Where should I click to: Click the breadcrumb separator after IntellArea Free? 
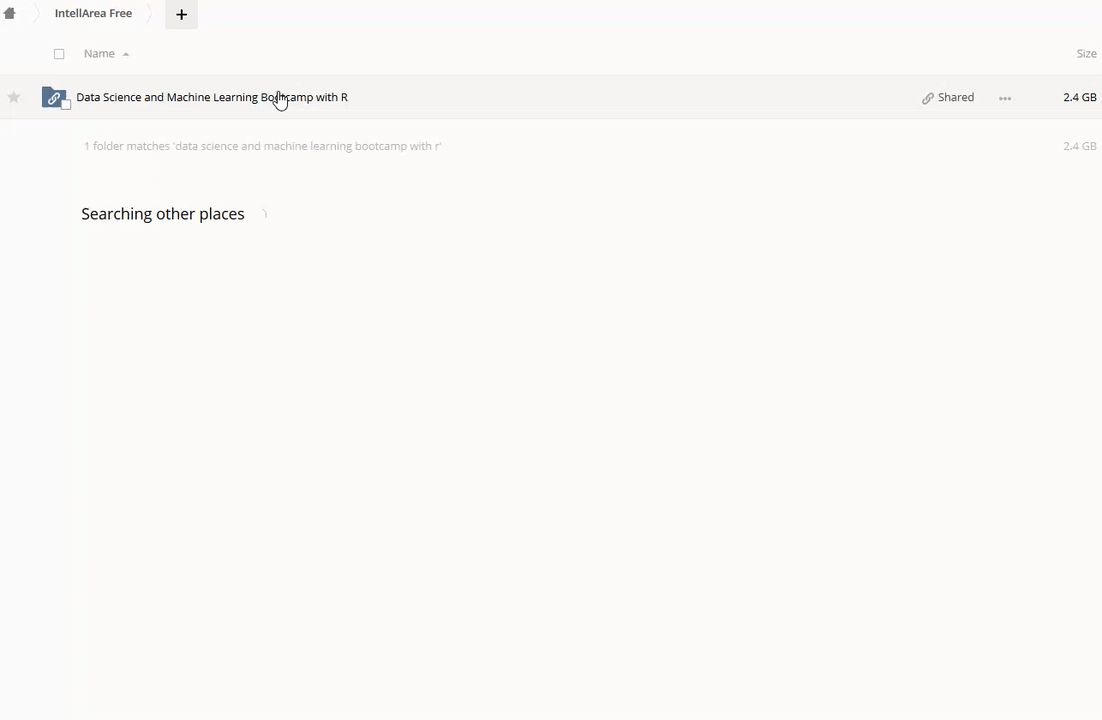(149, 13)
